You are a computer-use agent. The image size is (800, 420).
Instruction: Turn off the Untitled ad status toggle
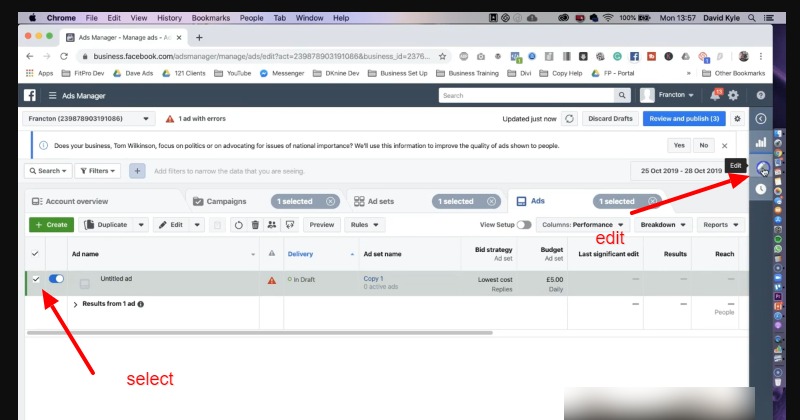(56, 279)
